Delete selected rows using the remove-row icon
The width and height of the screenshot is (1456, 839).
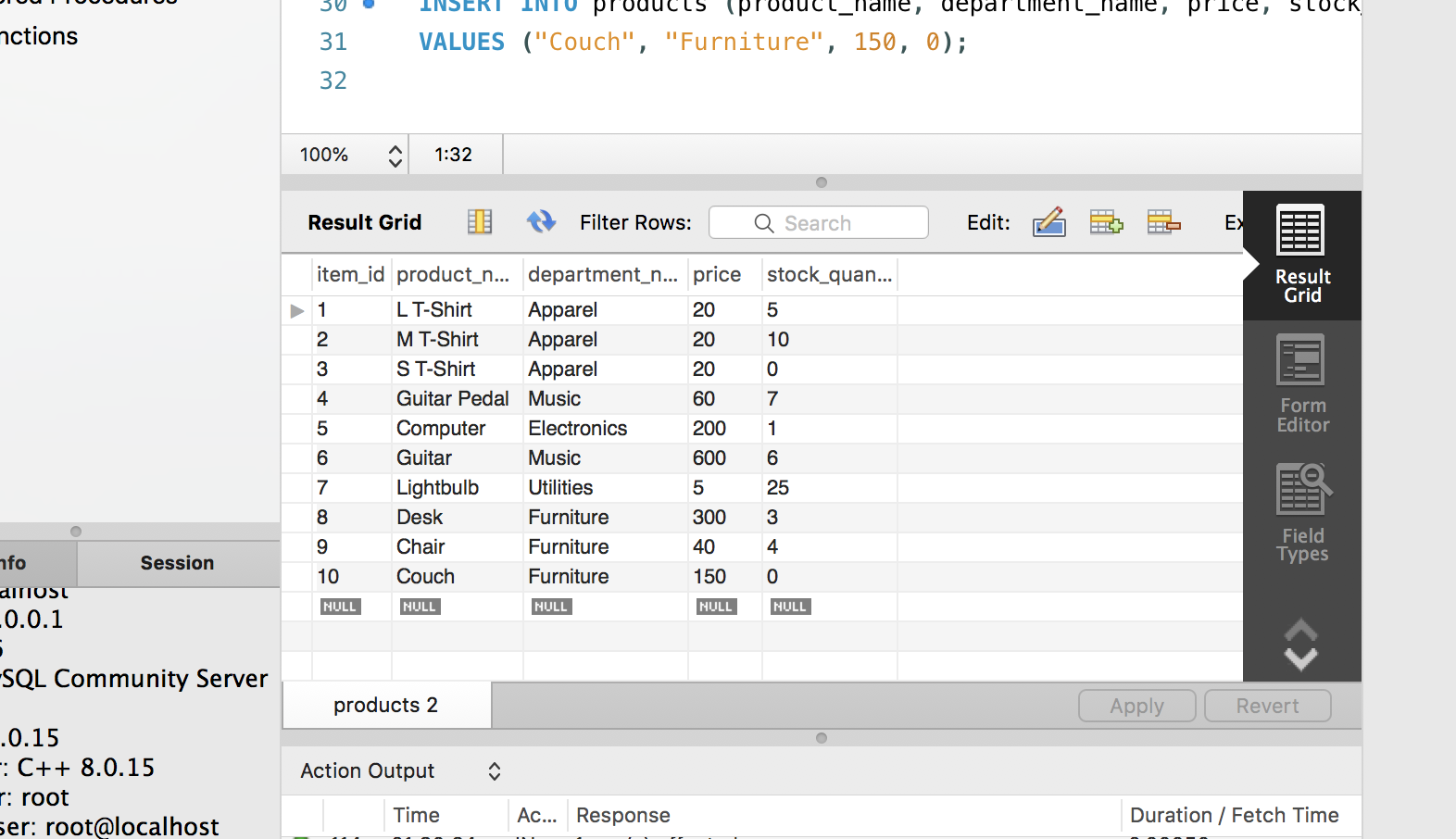click(1163, 222)
